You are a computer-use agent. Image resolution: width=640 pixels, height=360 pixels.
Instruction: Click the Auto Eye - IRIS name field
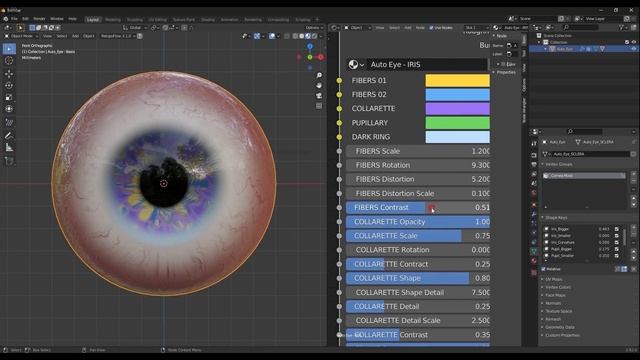pyautogui.click(x=427, y=64)
